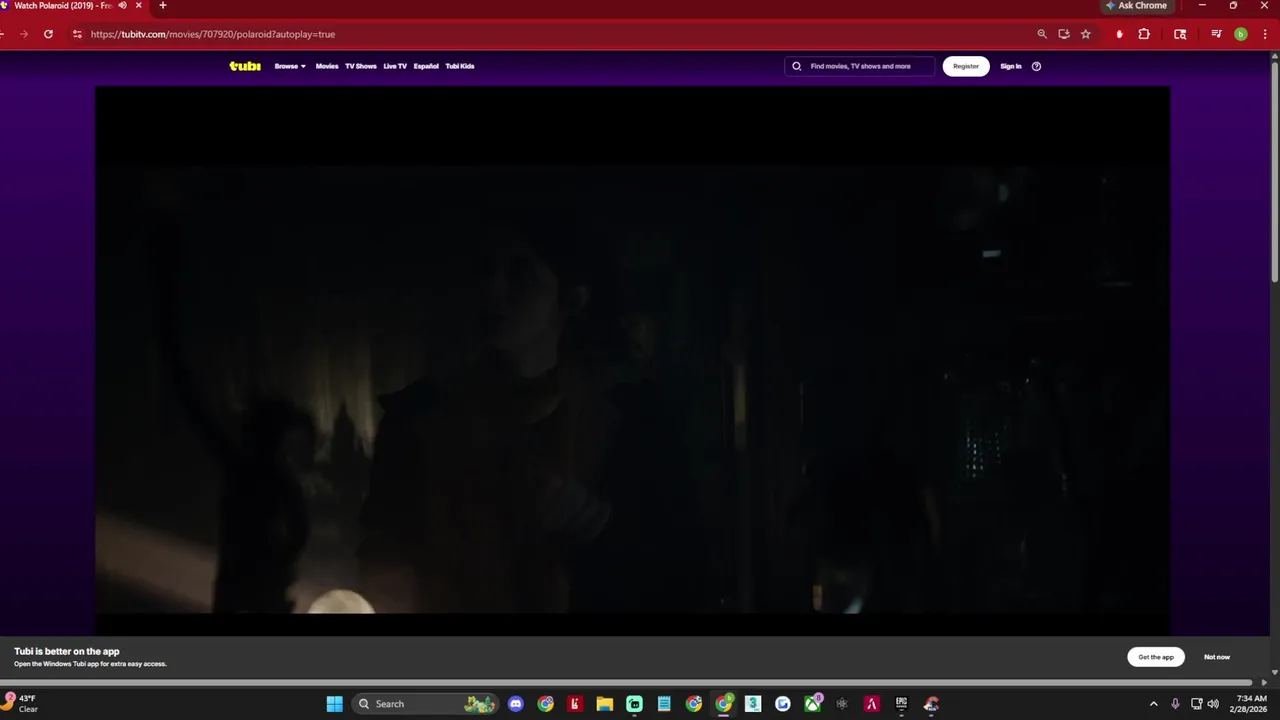This screenshot has width=1280, height=720.
Task: Switch to the Español section
Action: tap(426, 66)
